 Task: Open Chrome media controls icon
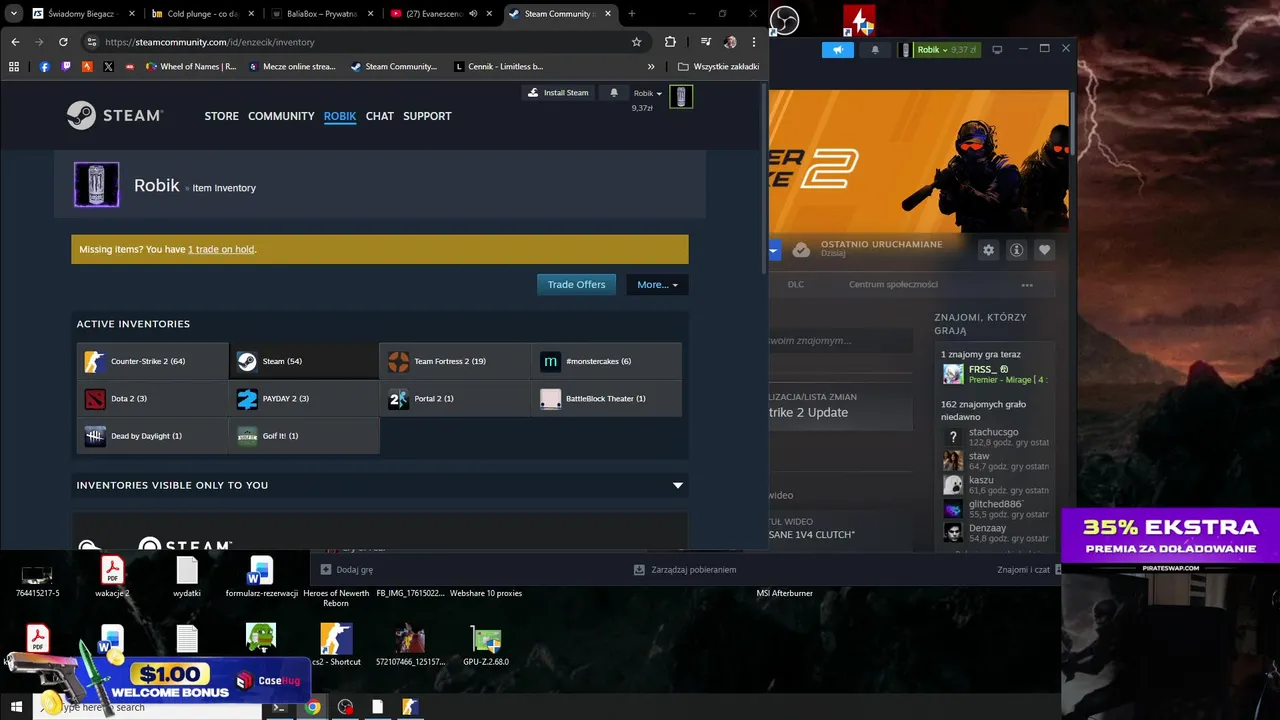coord(706,42)
